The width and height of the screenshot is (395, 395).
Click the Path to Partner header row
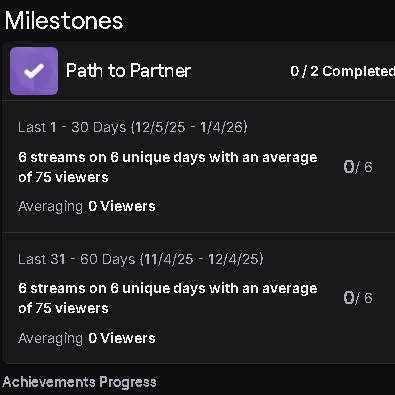199,71
